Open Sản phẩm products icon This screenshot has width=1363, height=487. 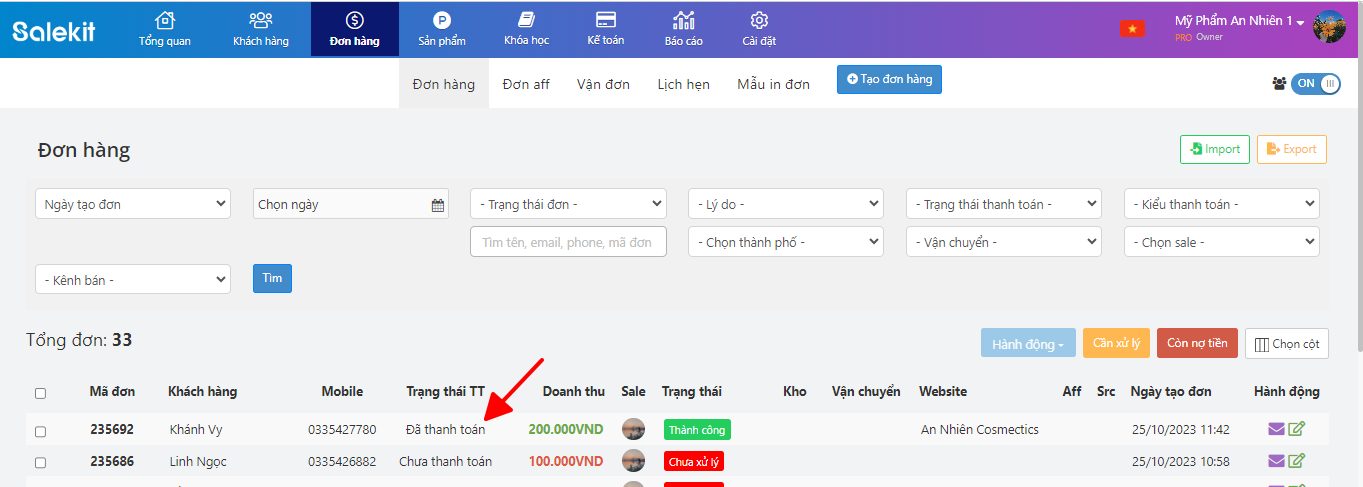pos(442,21)
